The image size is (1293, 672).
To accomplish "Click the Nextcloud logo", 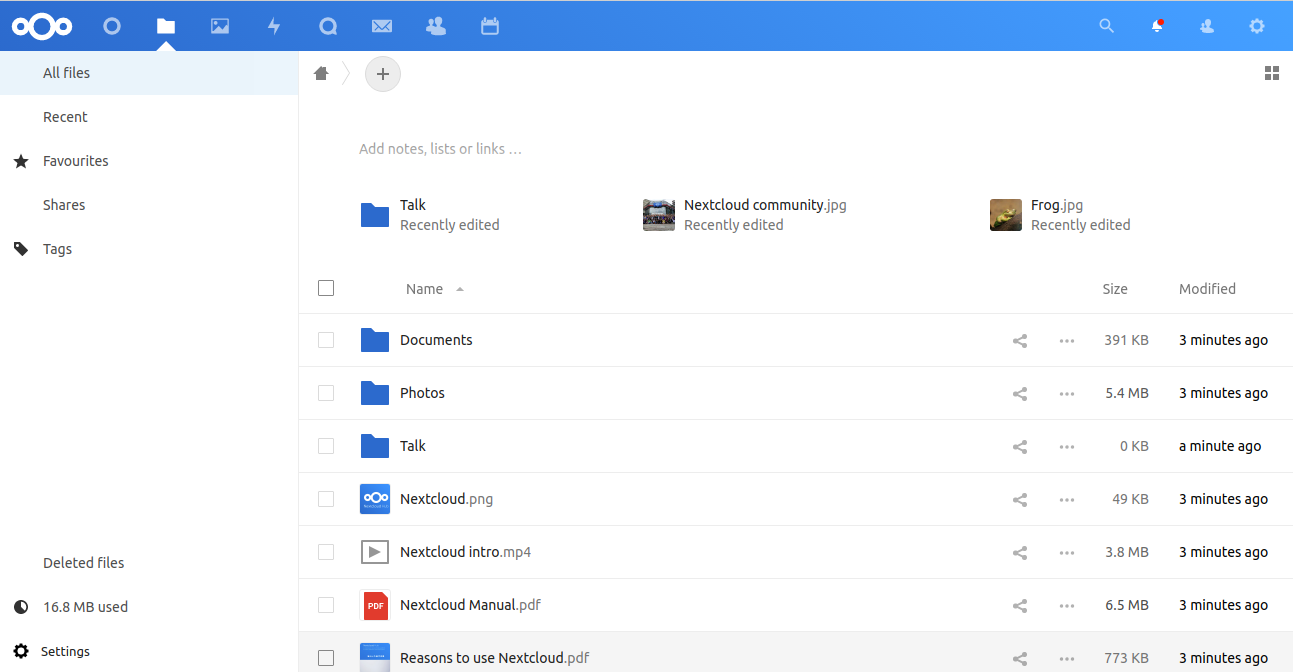I will point(42,26).
